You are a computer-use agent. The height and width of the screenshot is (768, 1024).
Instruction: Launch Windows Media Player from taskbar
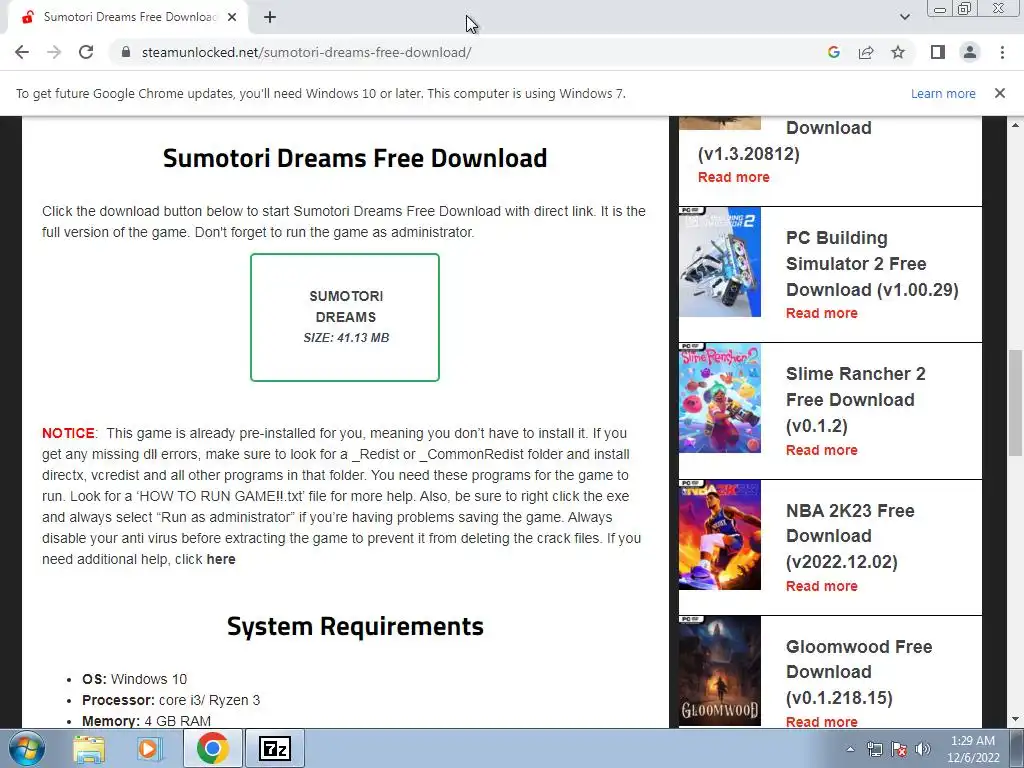pyautogui.click(x=149, y=749)
